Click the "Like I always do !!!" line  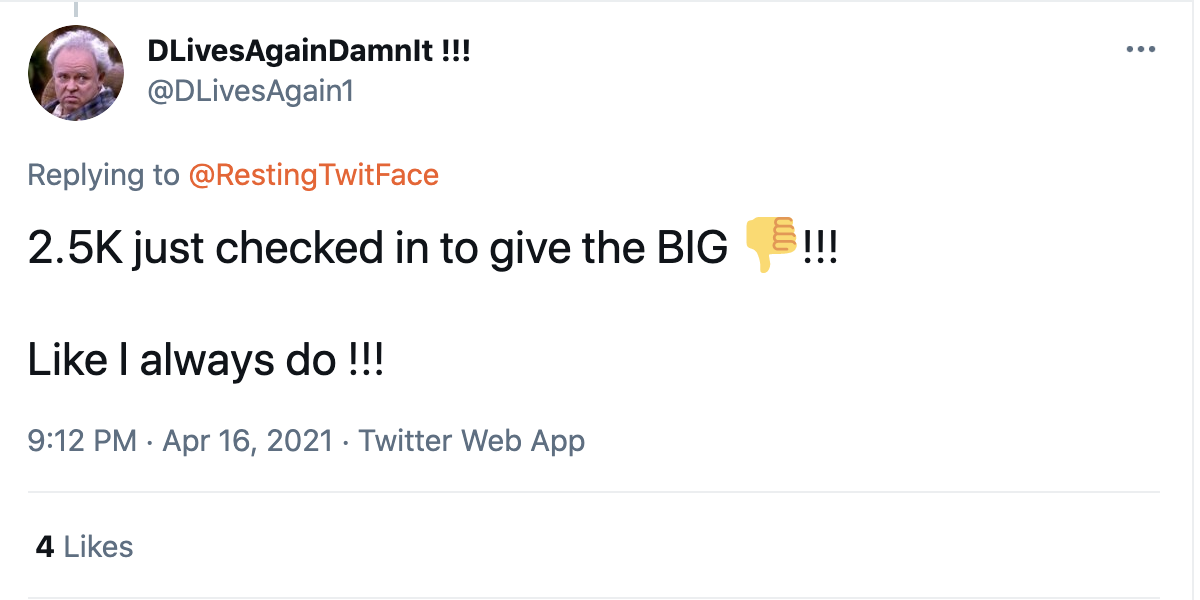point(205,360)
